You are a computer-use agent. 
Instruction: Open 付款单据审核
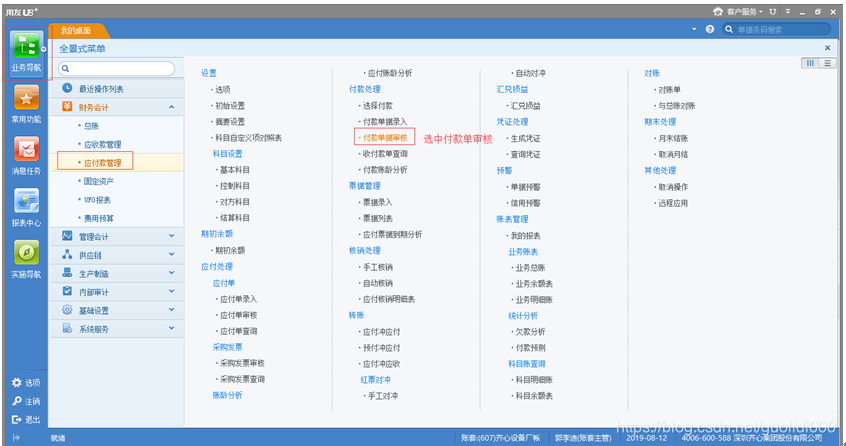385,138
